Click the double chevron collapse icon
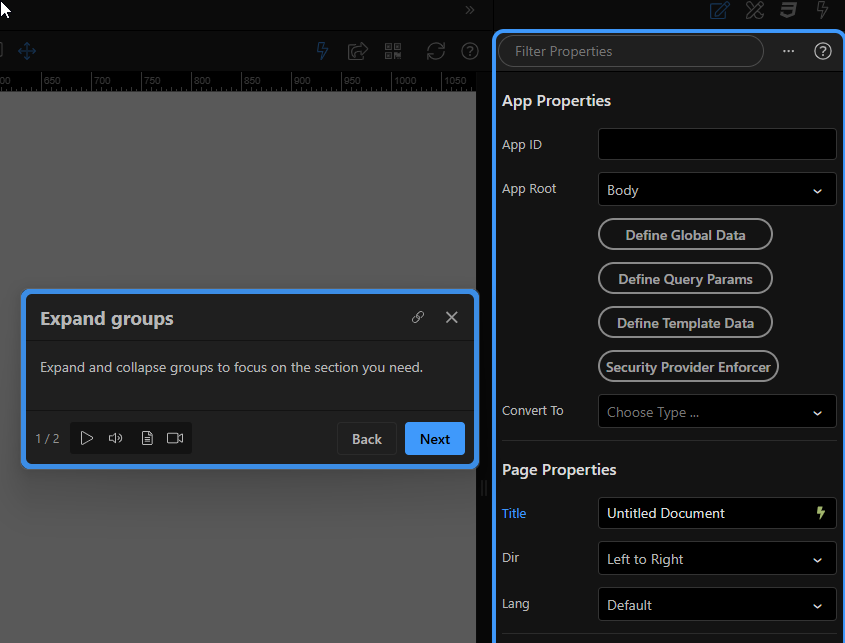This screenshot has height=643, width=845. [470, 10]
